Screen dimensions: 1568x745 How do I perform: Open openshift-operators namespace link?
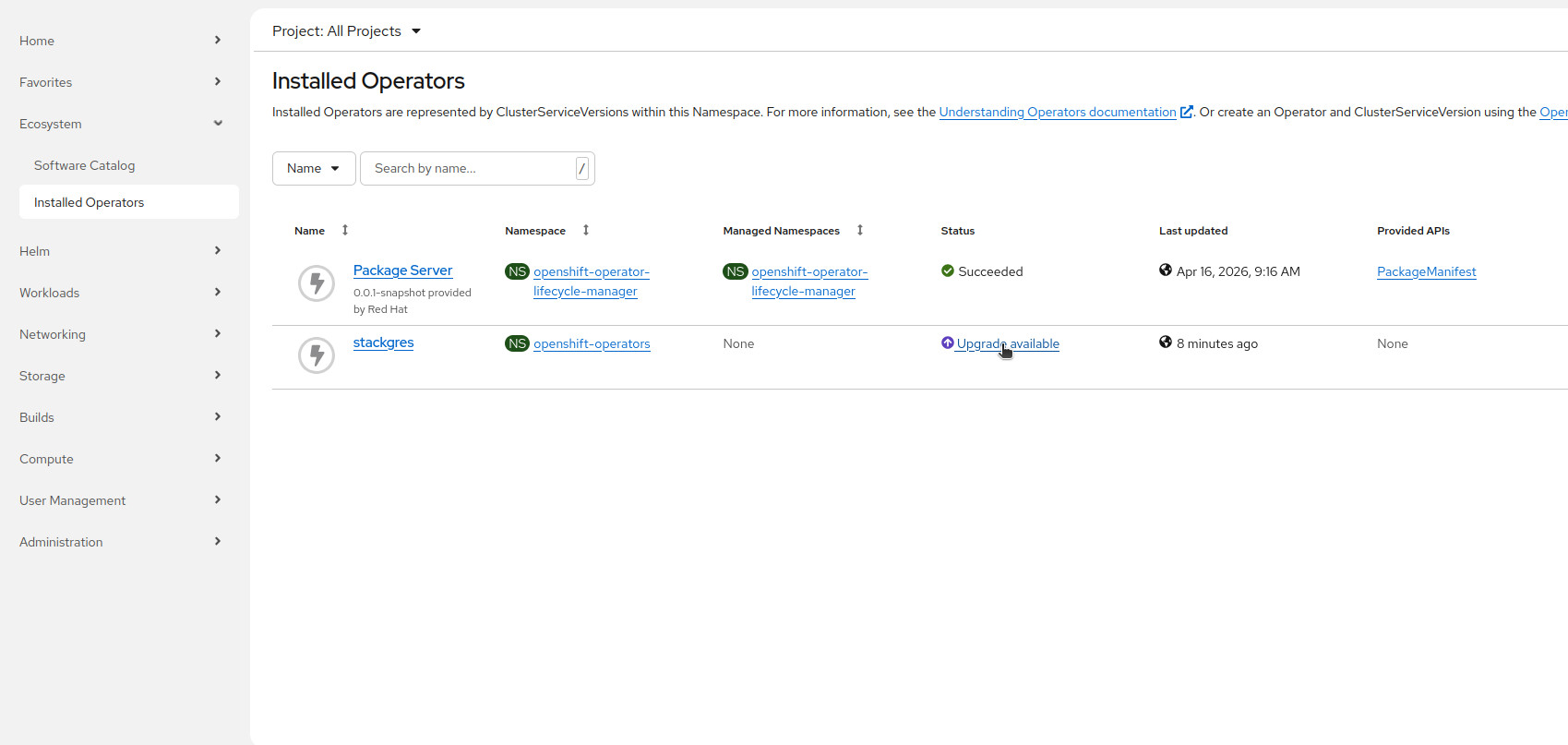pyautogui.click(x=592, y=343)
